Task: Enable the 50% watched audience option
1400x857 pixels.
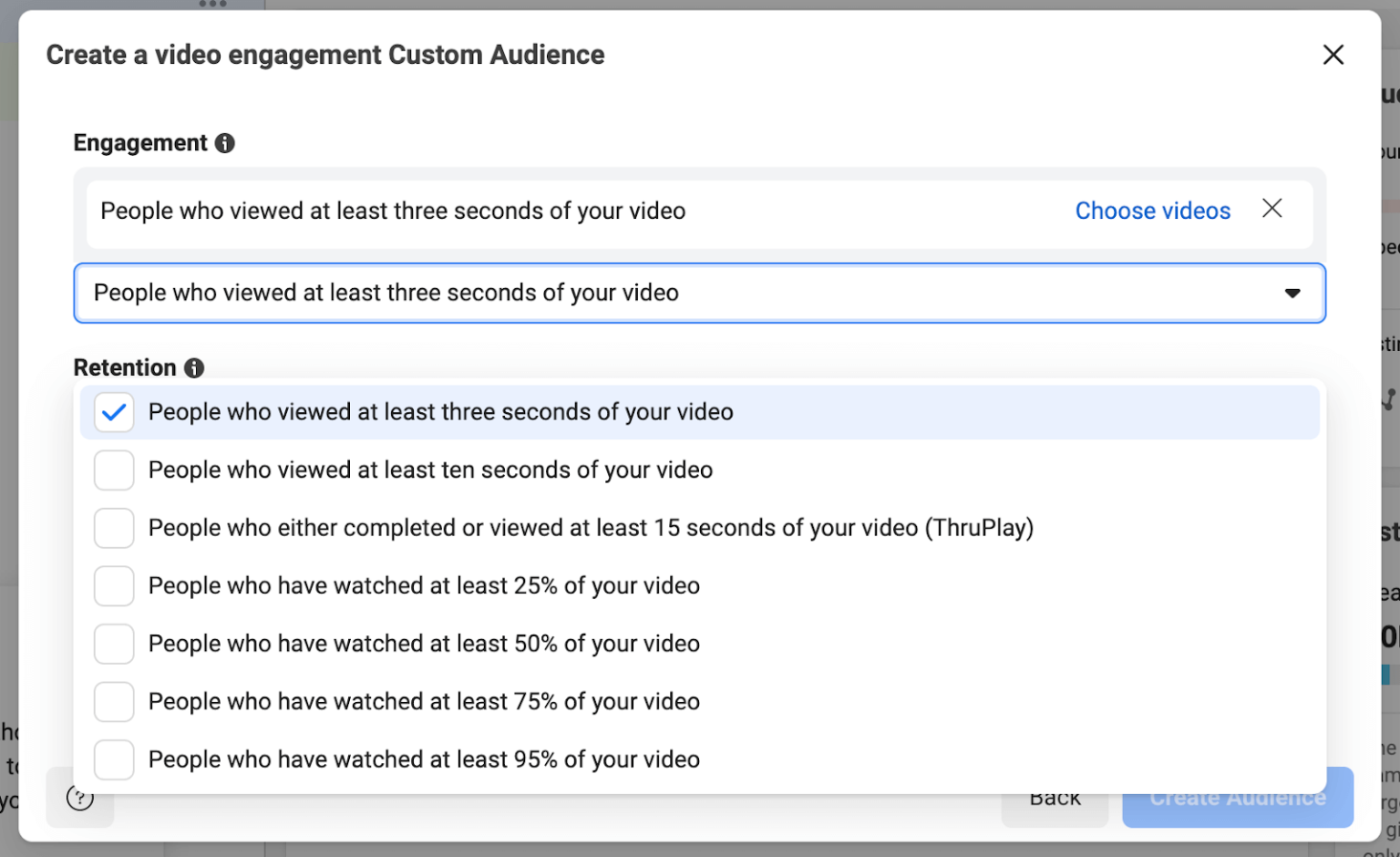Action: click(114, 644)
